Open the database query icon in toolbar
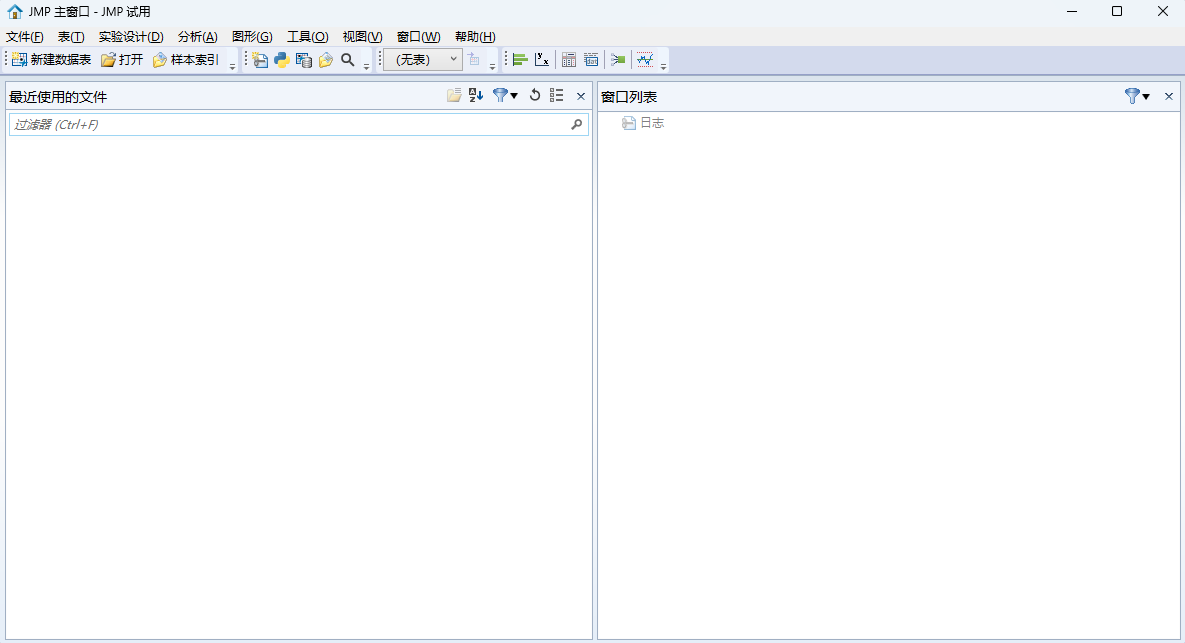The image size is (1185, 643). 304,60
